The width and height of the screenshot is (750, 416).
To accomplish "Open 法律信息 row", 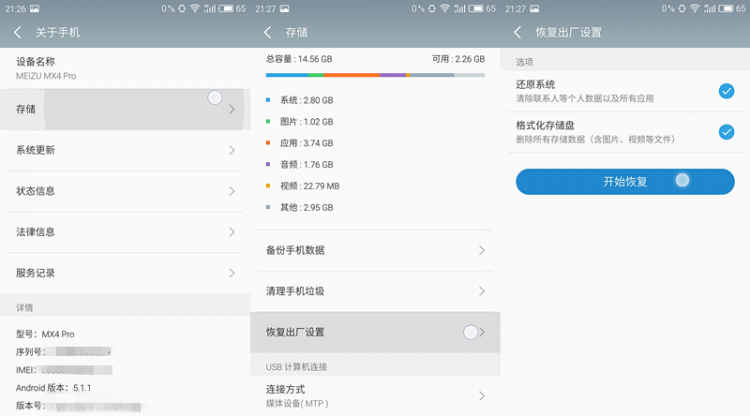I will pos(125,232).
